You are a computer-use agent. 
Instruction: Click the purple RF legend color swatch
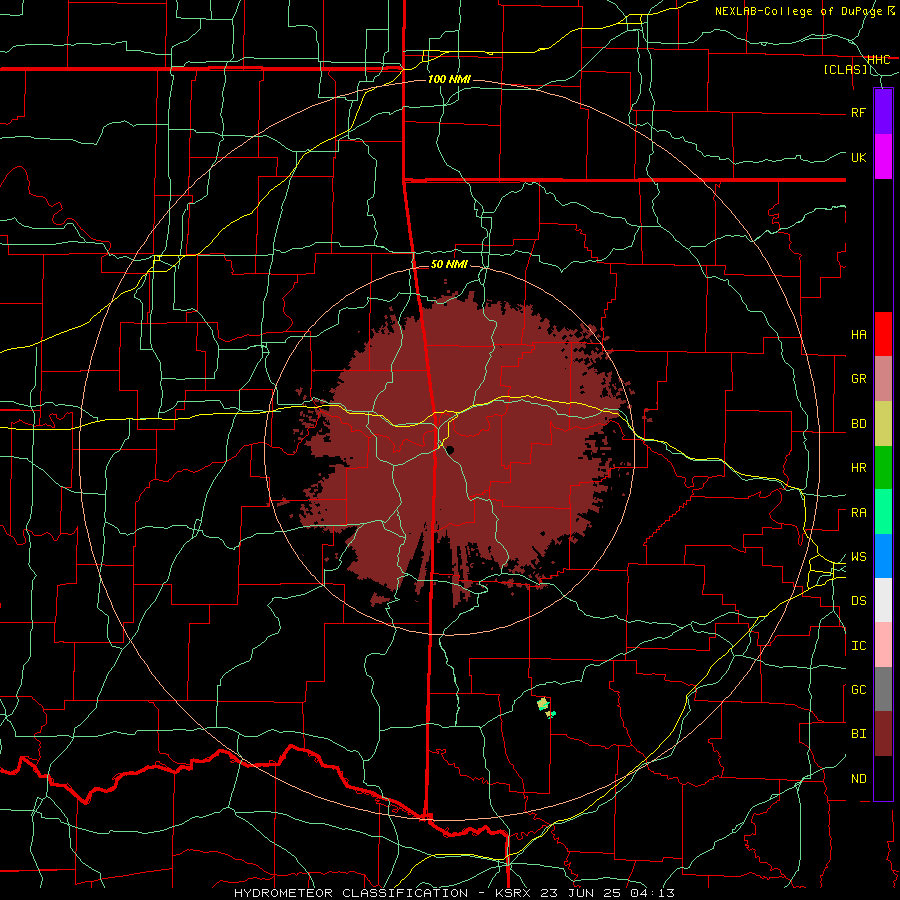click(x=883, y=112)
